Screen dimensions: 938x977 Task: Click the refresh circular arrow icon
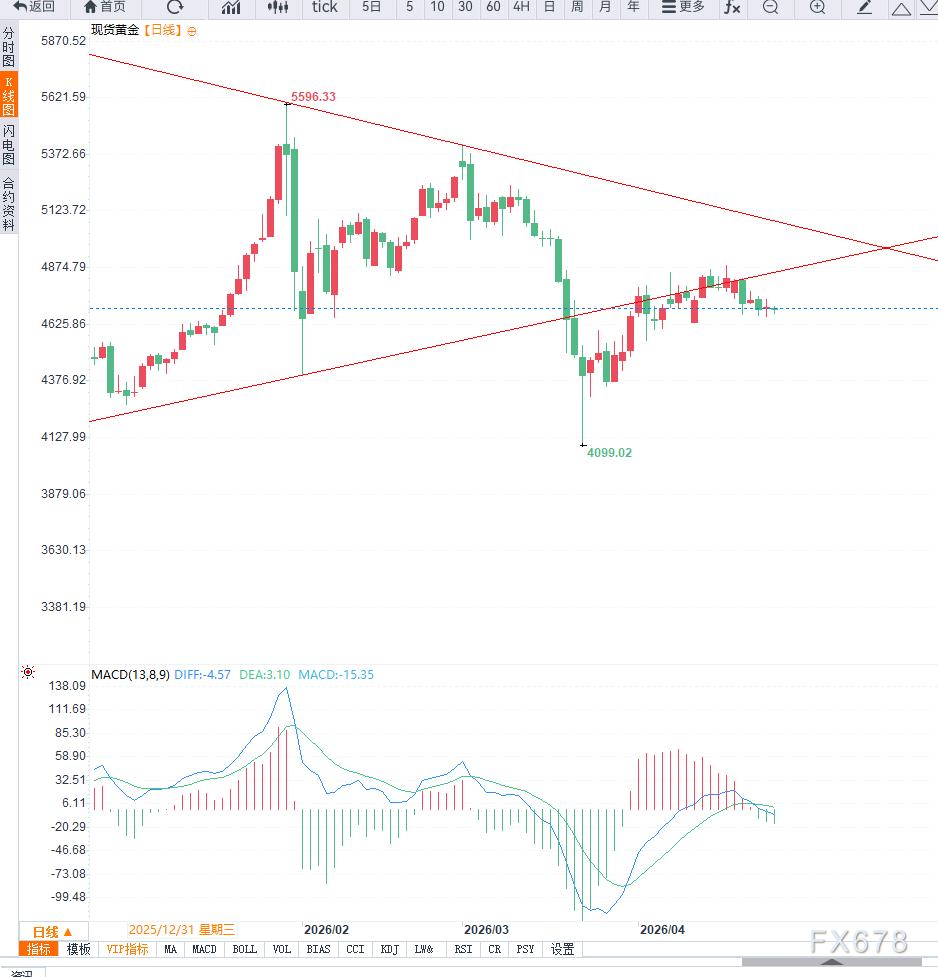175,7
